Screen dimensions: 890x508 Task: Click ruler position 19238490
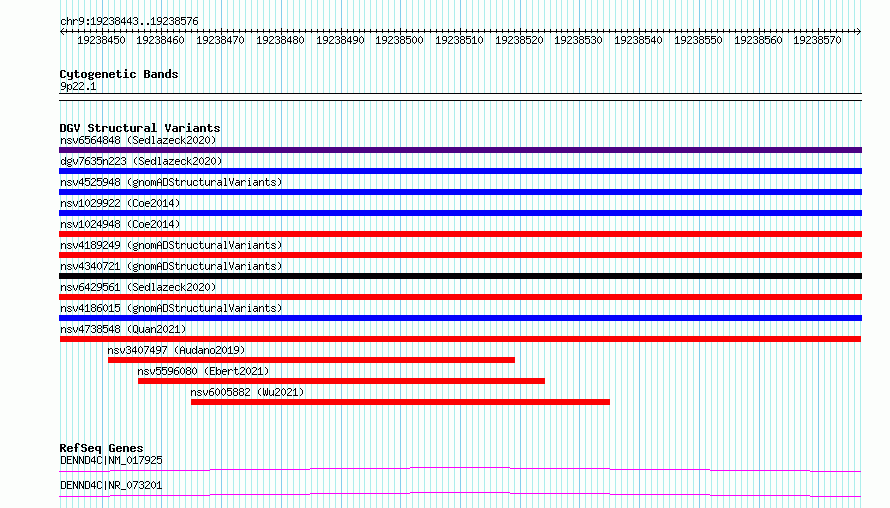340,40
